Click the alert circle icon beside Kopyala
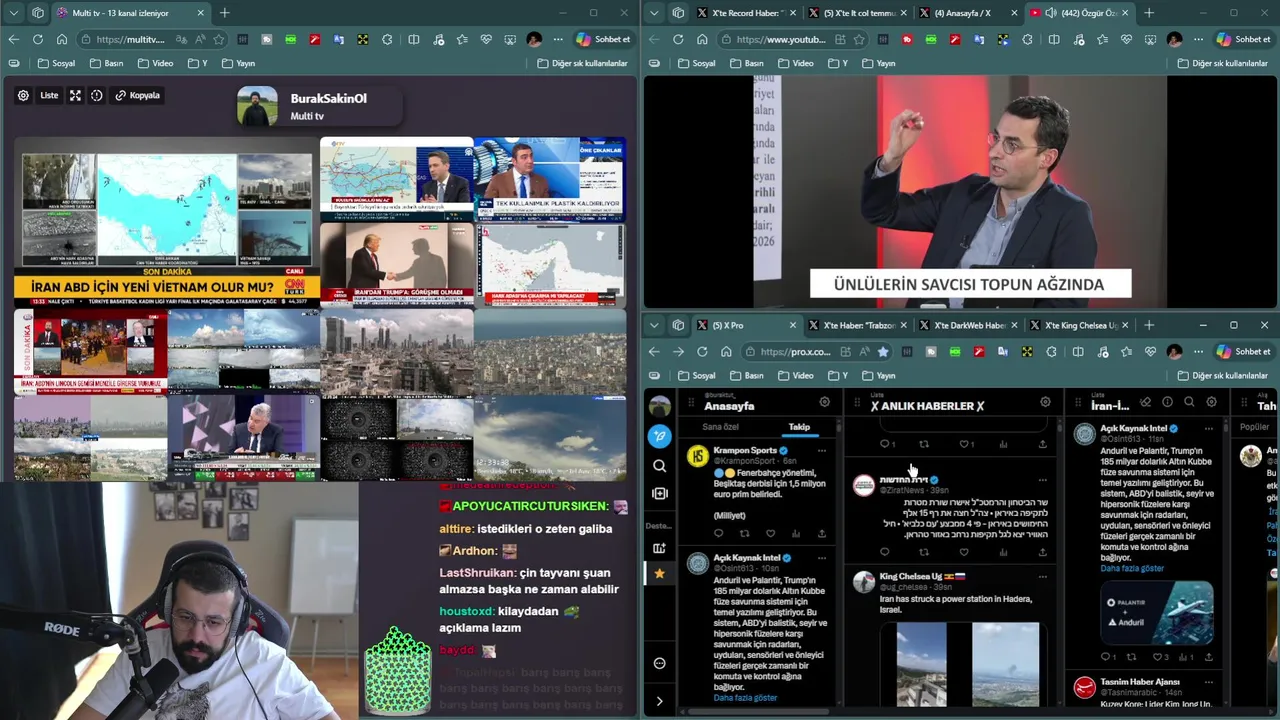 click(97, 96)
